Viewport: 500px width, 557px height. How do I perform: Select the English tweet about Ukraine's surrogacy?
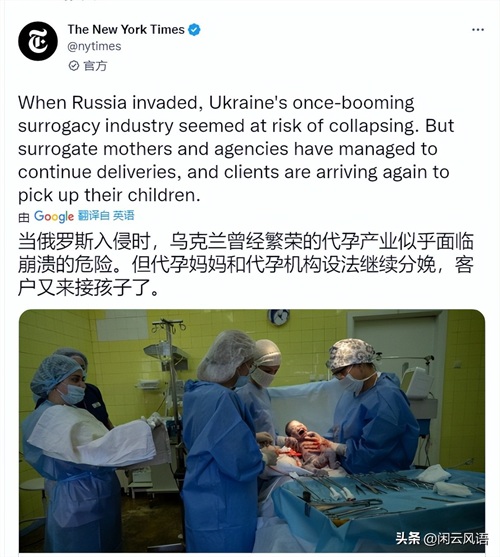pos(236,149)
